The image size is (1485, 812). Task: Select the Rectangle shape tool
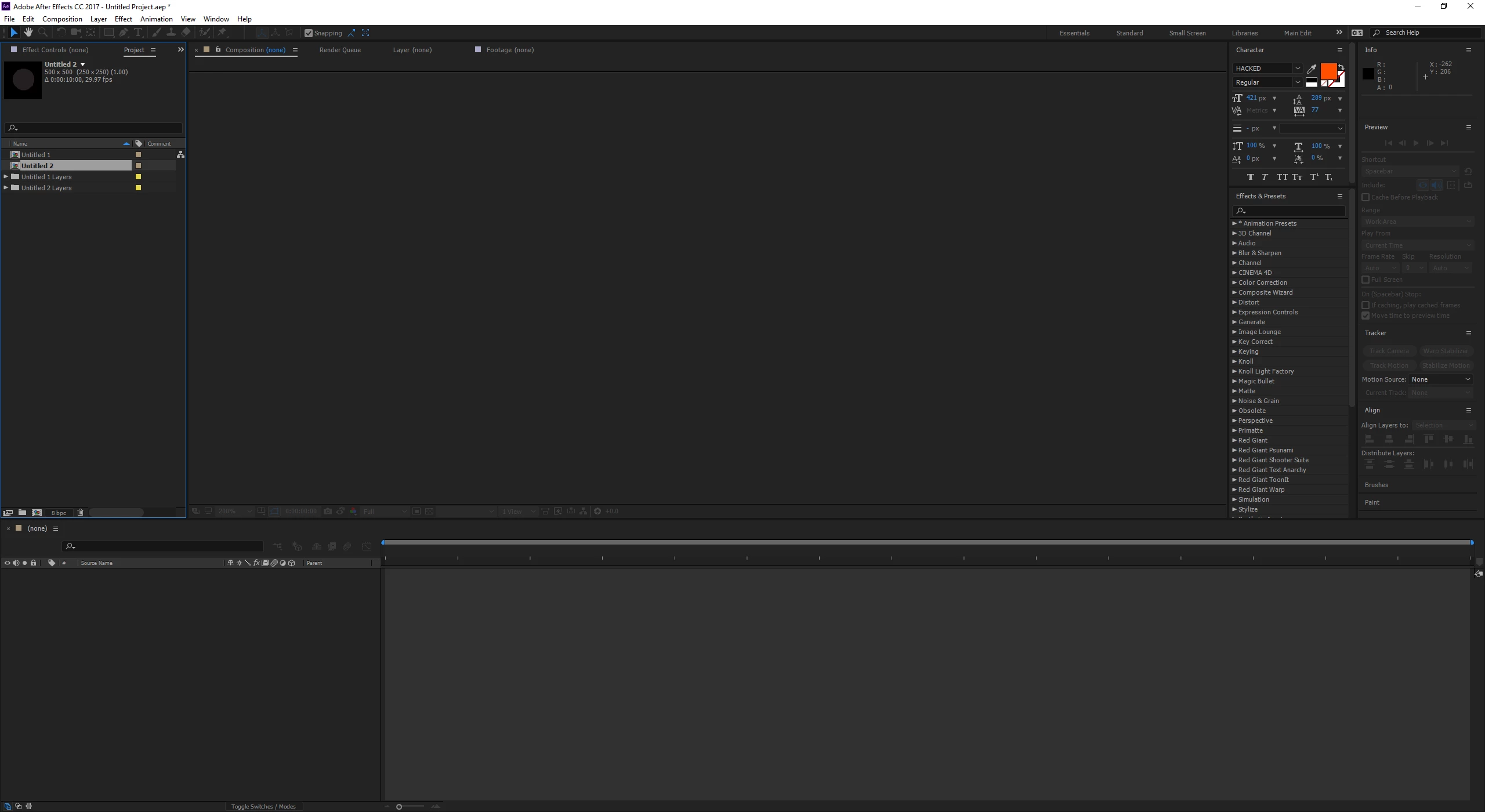(x=108, y=32)
